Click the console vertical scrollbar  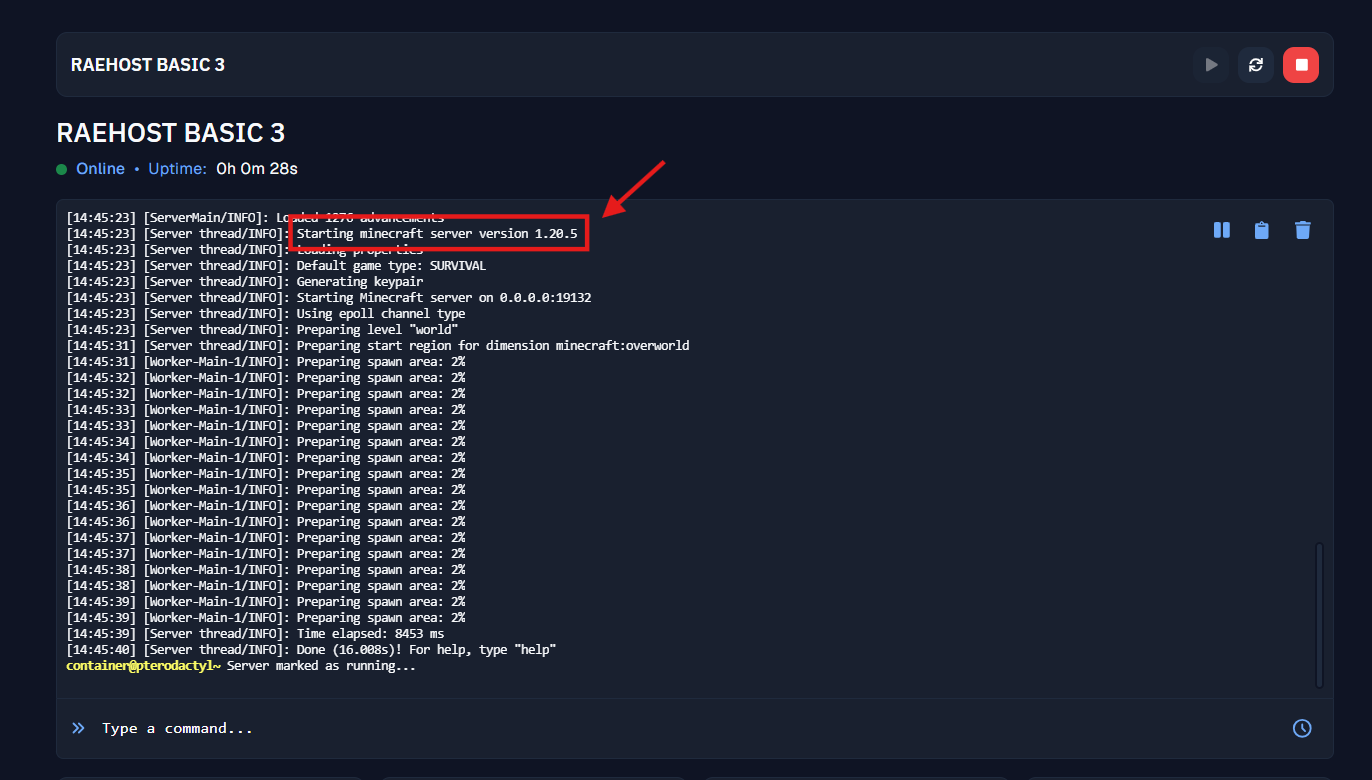click(x=1319, y=615)
